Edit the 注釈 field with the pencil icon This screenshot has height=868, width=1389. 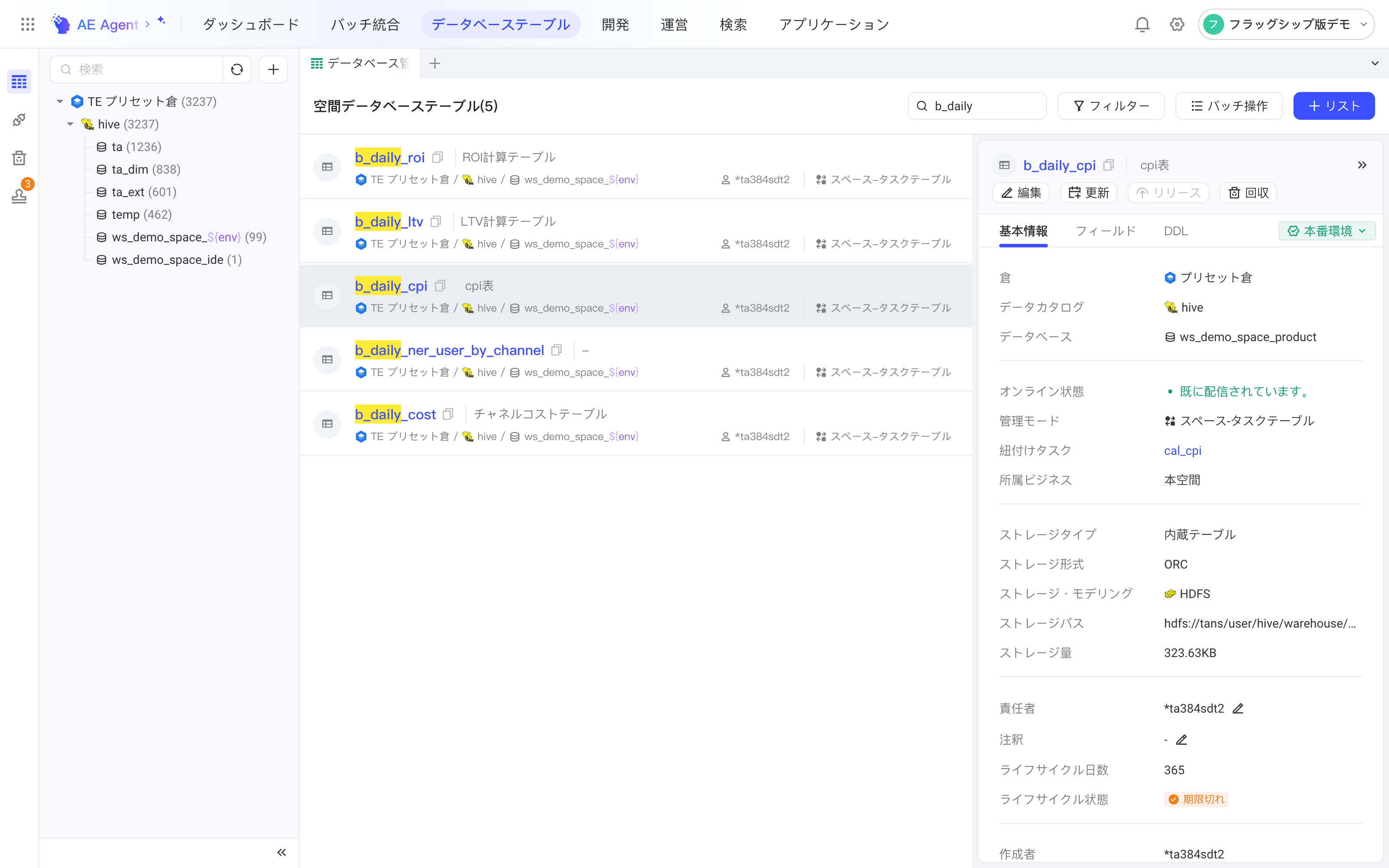pyautogui.click(x=1181, y=740)
